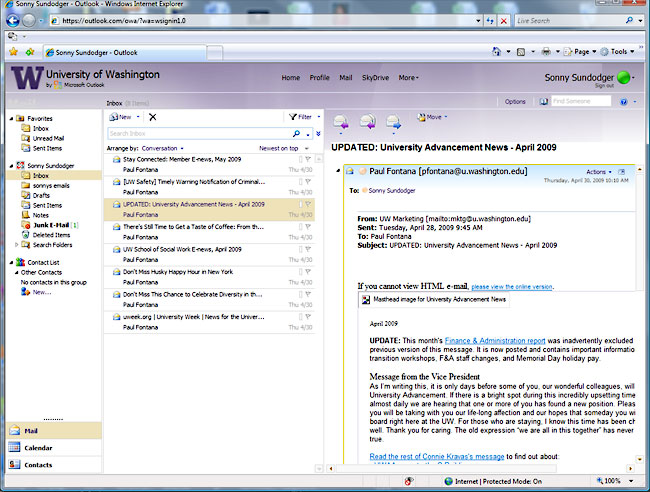Click the Reply All icon

tap(367, 122)
